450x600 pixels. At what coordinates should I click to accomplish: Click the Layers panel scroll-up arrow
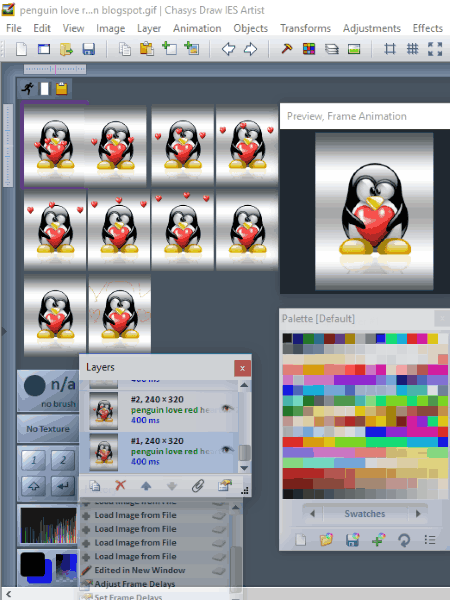[244, 385]
